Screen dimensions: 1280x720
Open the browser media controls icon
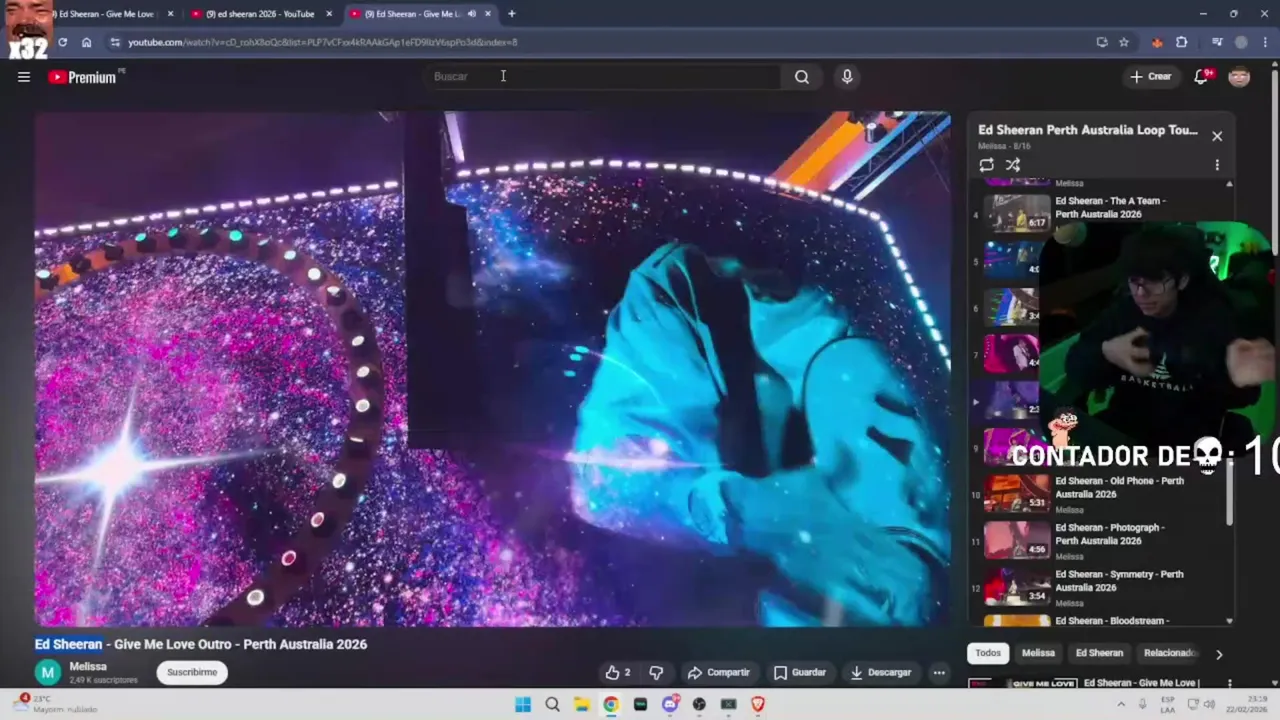click(x=1217, y=42)
